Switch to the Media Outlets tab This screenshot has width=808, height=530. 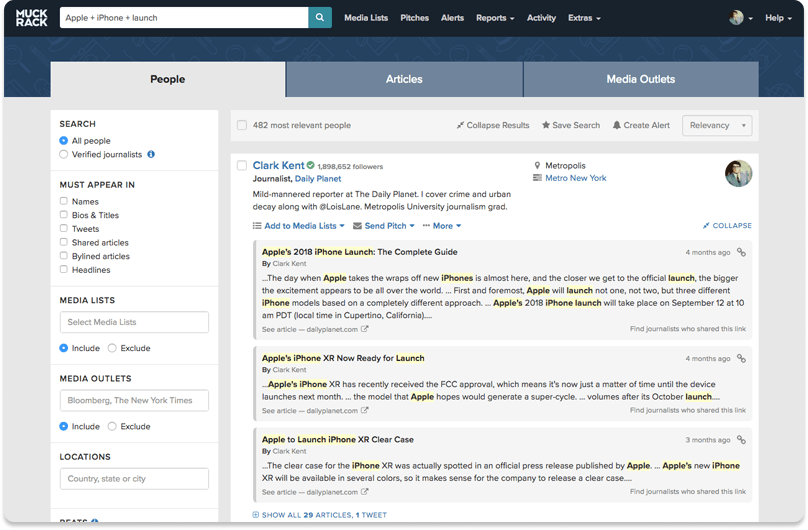click(640, 79)
